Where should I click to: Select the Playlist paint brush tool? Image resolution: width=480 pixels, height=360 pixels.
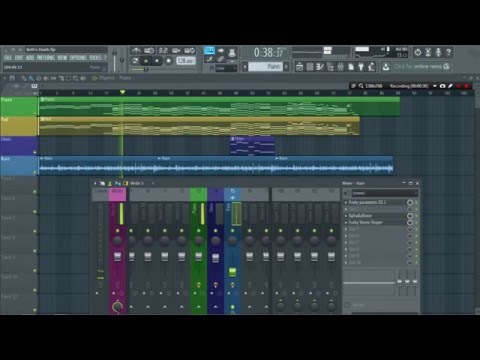pos(31,78)
